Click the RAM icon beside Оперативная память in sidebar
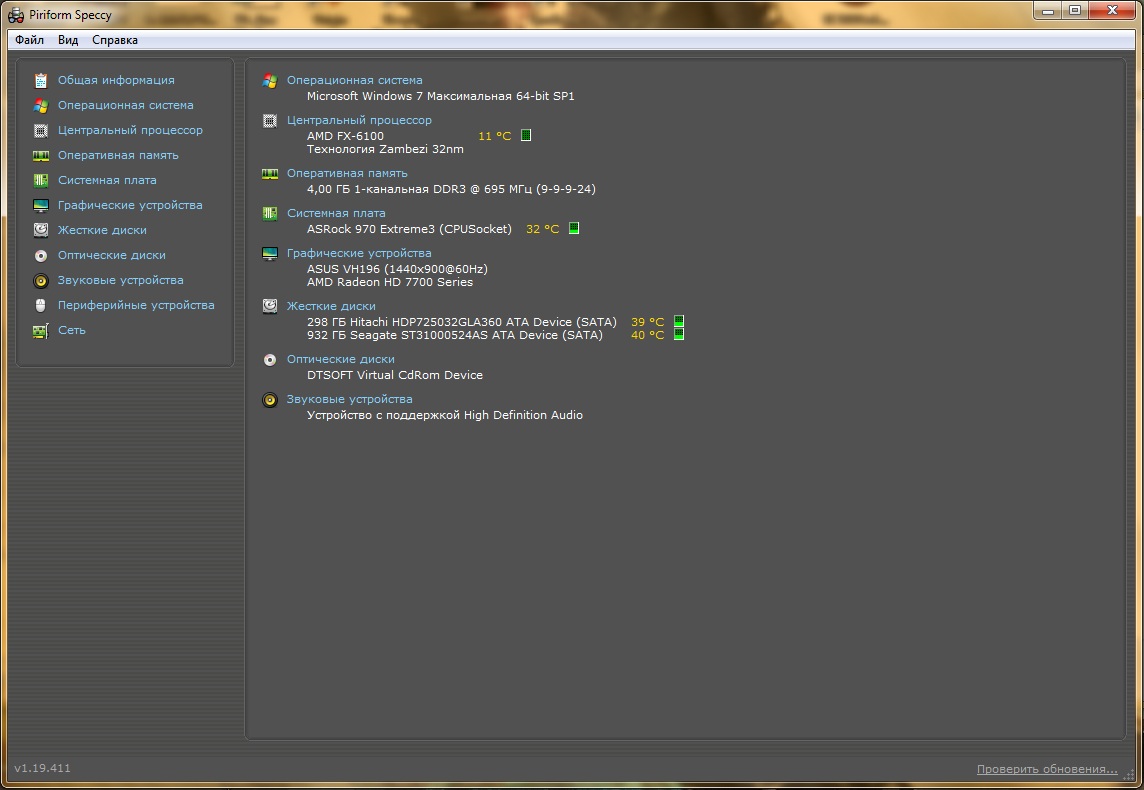1144x790 pixels. (x=41, y=155)
